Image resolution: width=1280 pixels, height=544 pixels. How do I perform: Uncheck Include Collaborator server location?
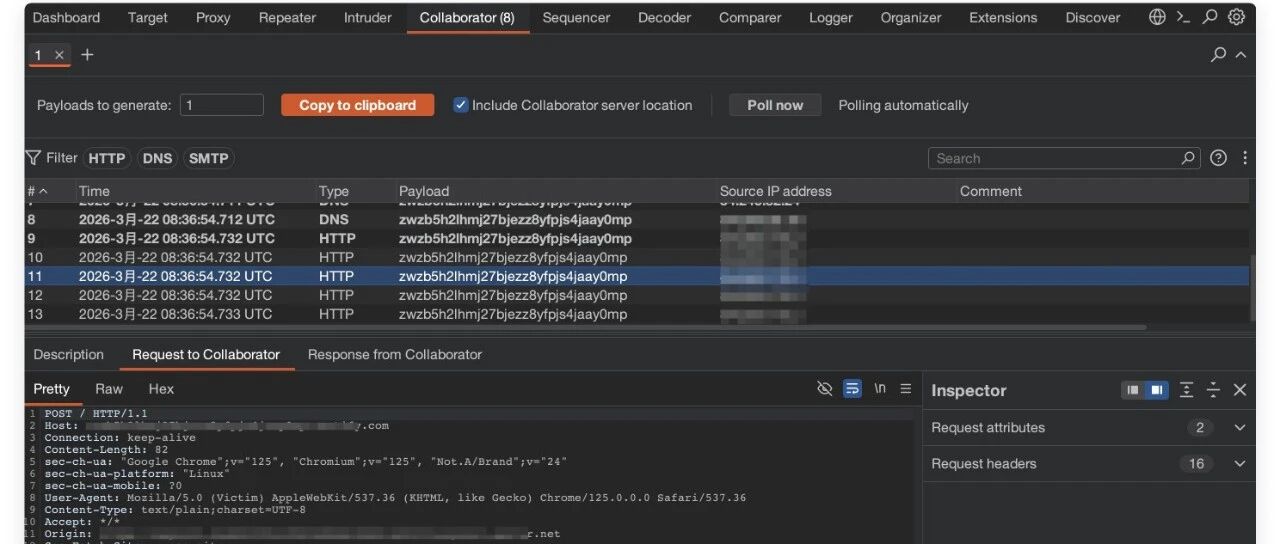pyautogui.click(x=461, y=105)
